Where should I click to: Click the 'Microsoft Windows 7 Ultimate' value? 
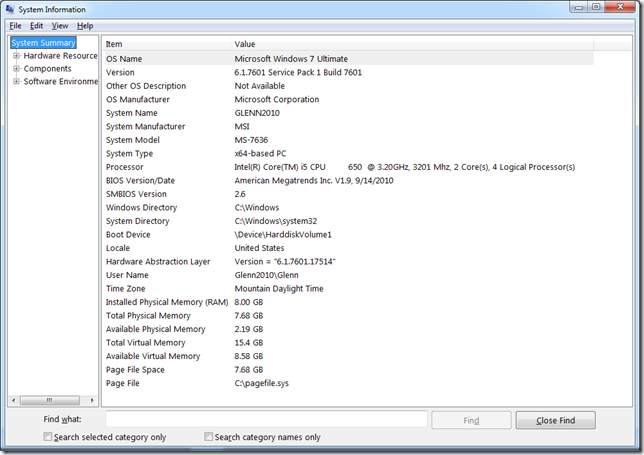click(x=291, y=59)
